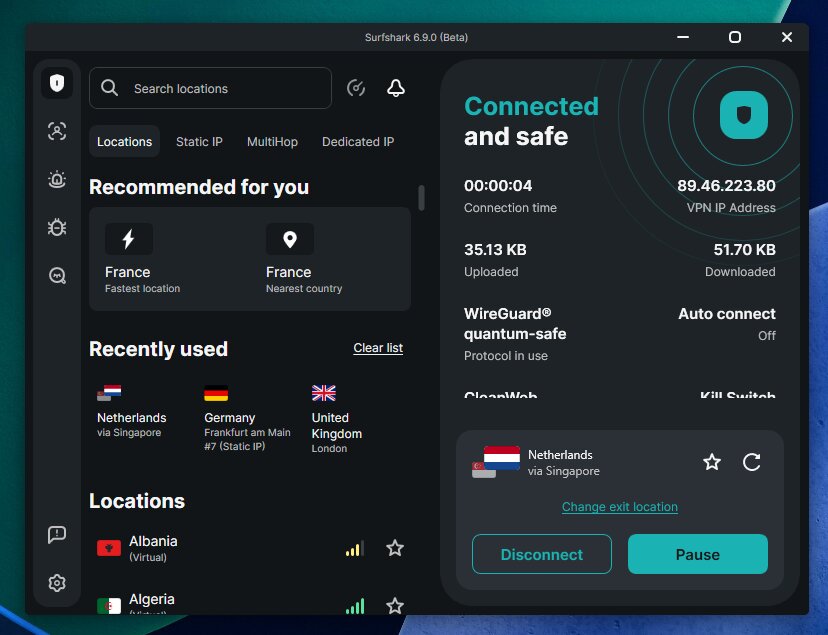Switch to the Dedicated IP tab
828x635 pixels.
pyautogui.click(x=357, y=141)
